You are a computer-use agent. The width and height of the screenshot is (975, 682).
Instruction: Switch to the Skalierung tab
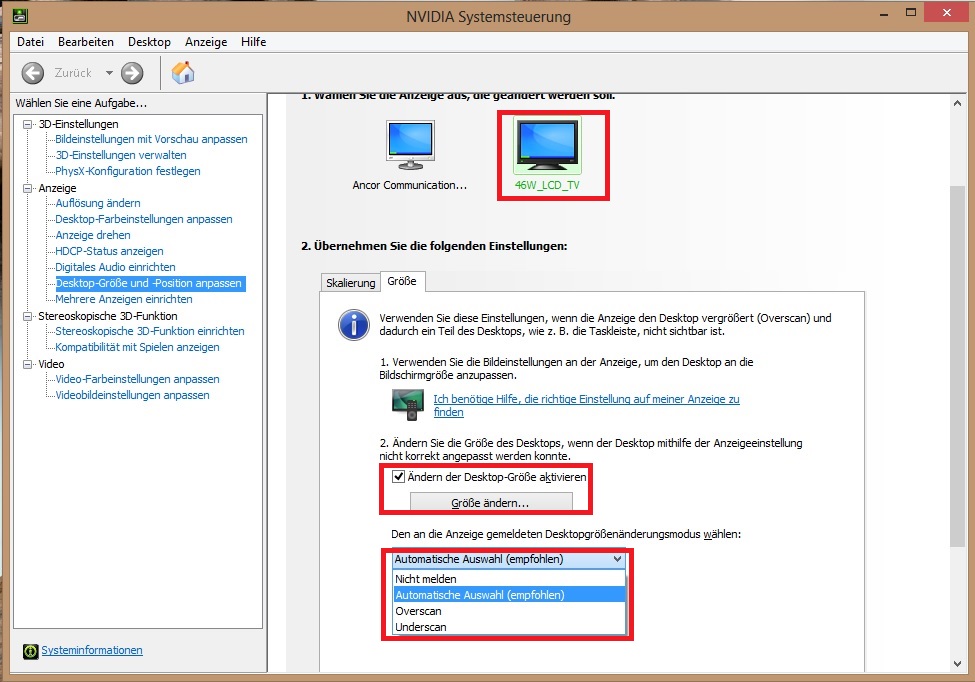(351, 283)
